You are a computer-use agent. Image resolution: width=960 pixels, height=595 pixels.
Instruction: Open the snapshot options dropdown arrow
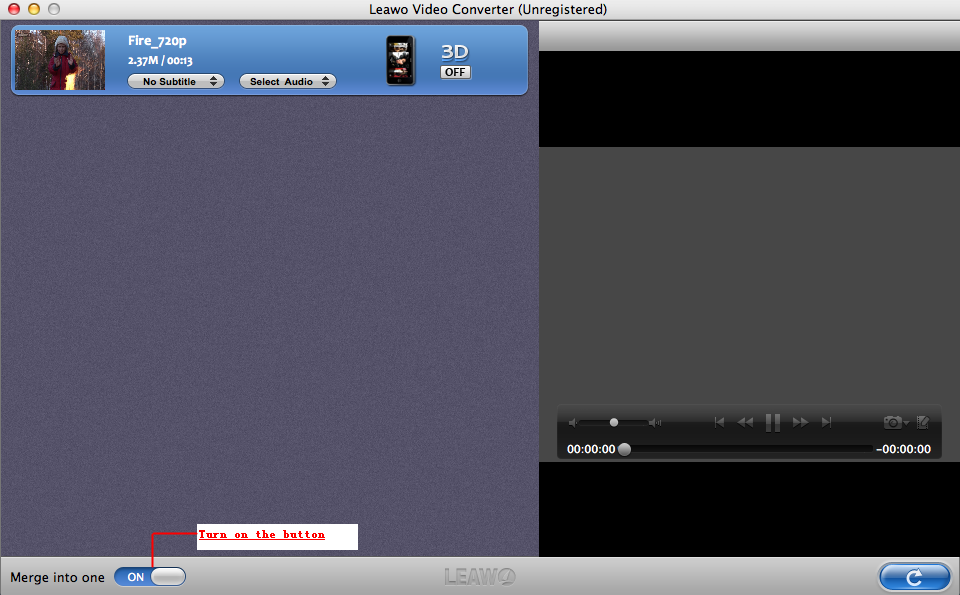tap(906, 423)
